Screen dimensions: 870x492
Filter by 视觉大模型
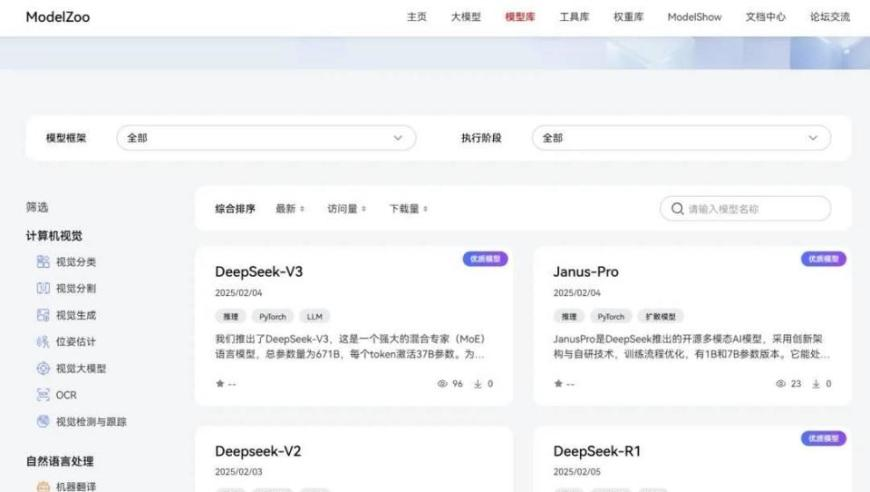coord(81,368)
